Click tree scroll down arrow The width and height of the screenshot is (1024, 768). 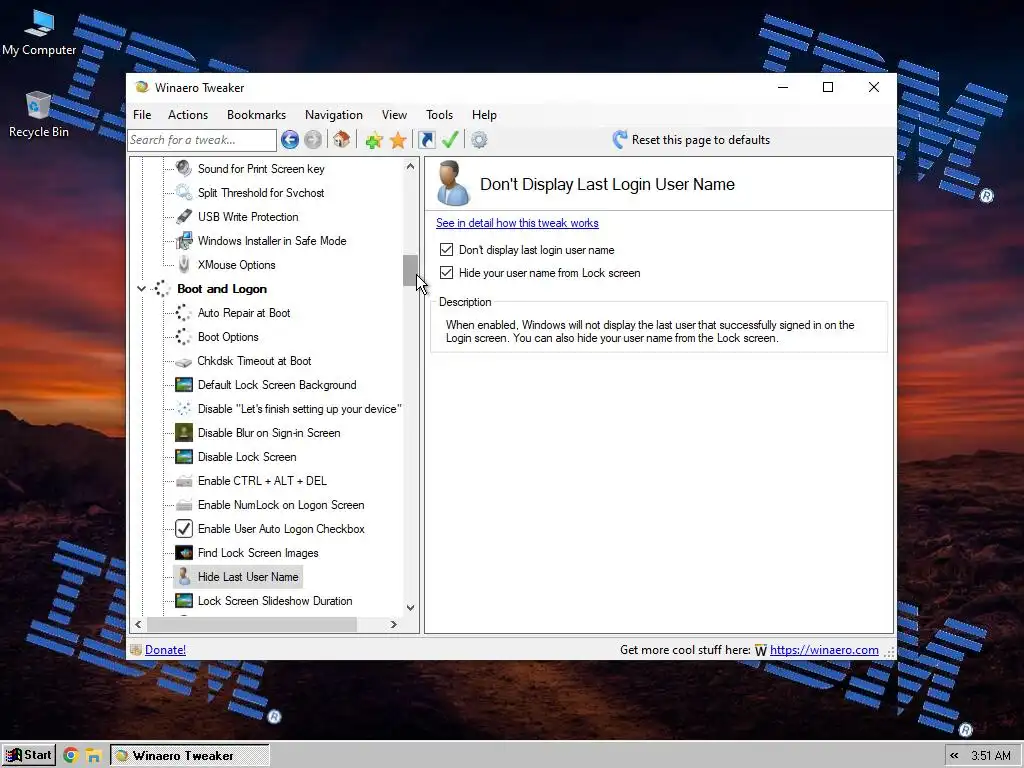click(x=410, y=608)
